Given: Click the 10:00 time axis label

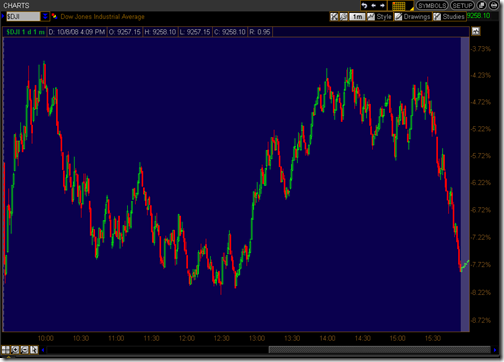Looking at the screenshot, I should [x=46, y=338].
